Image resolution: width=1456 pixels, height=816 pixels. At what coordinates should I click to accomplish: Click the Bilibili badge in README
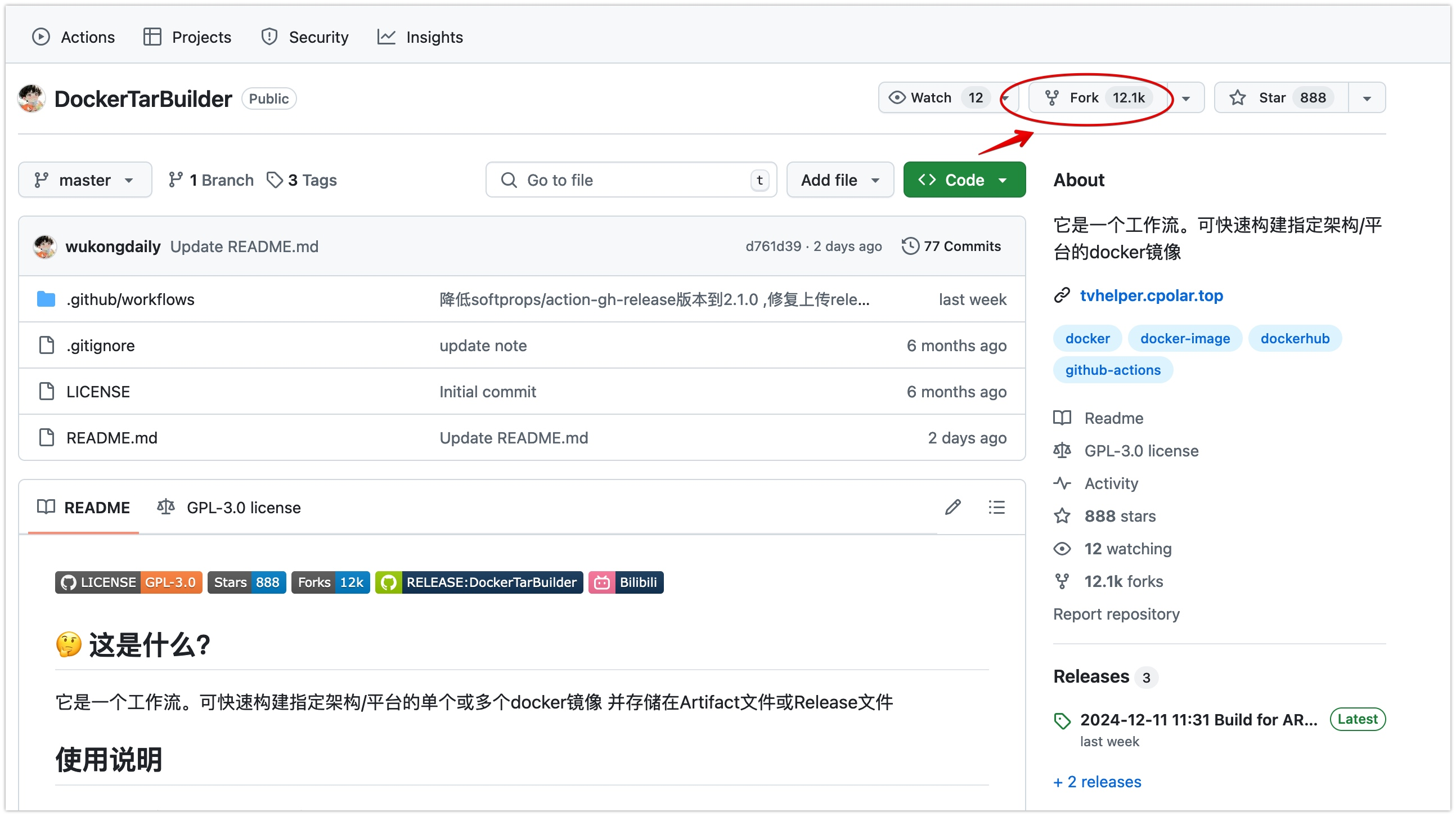[626, 582]
